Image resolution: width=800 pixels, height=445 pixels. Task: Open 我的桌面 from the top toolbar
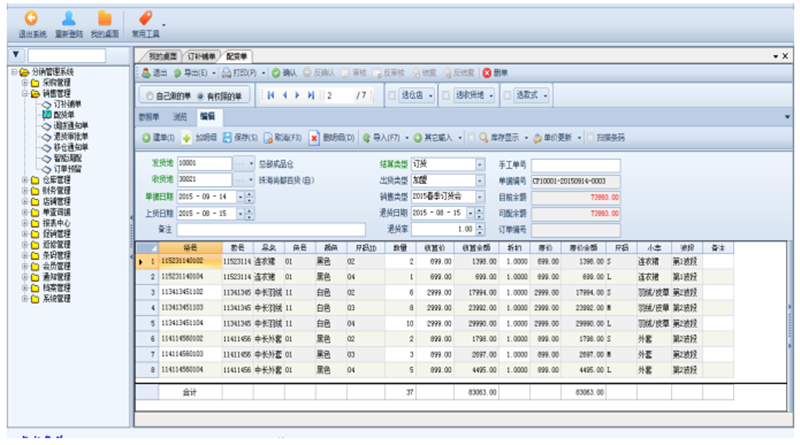pyautogui.click(x=104, y=18)
